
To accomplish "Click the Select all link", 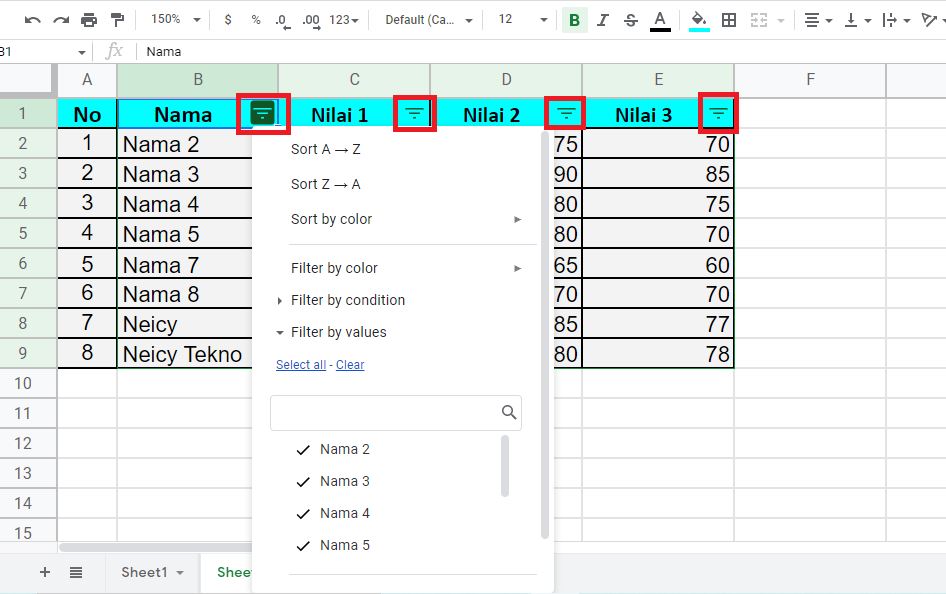I will 300,365.
